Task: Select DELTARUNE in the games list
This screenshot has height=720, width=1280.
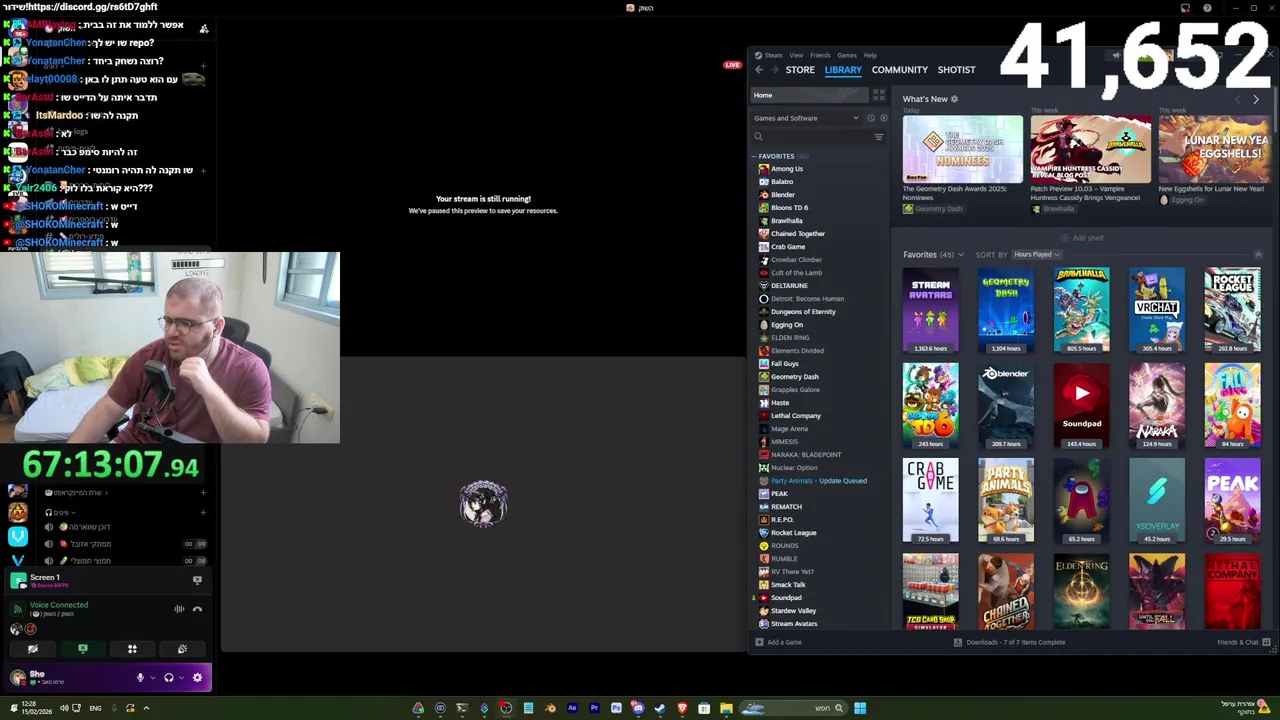Action: [x=789, y=286]
